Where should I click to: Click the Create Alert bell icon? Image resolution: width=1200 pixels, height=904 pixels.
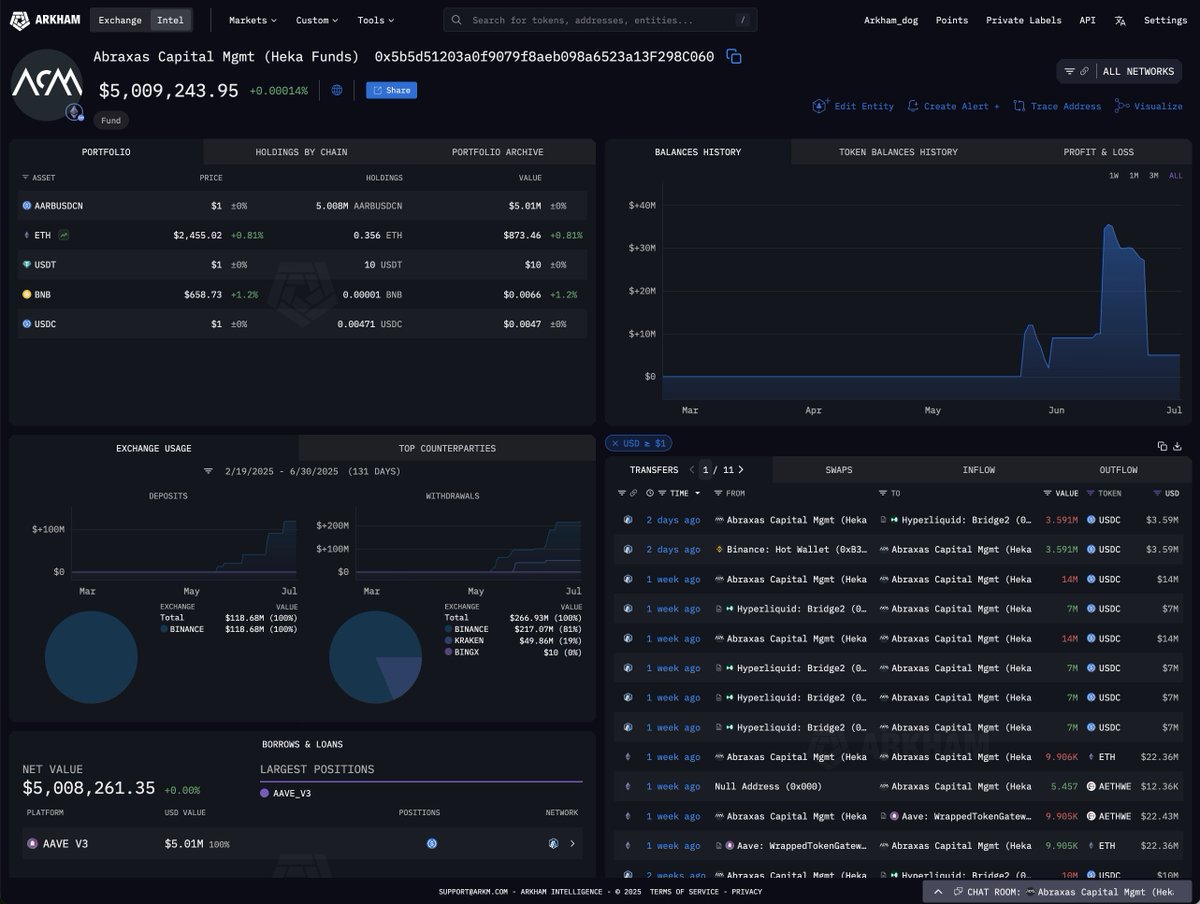coord(913,106)
